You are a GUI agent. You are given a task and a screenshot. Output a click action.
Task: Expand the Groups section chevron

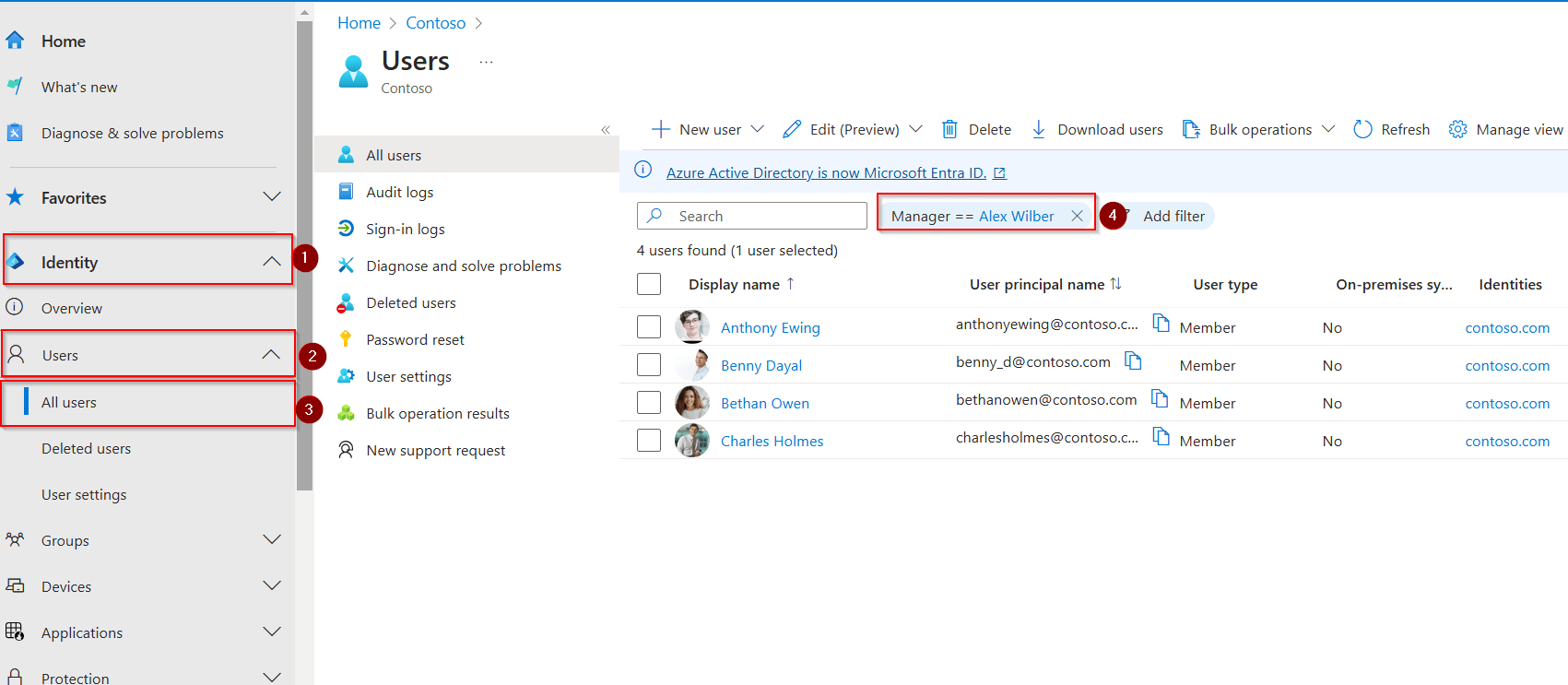(x=272, y=539)
